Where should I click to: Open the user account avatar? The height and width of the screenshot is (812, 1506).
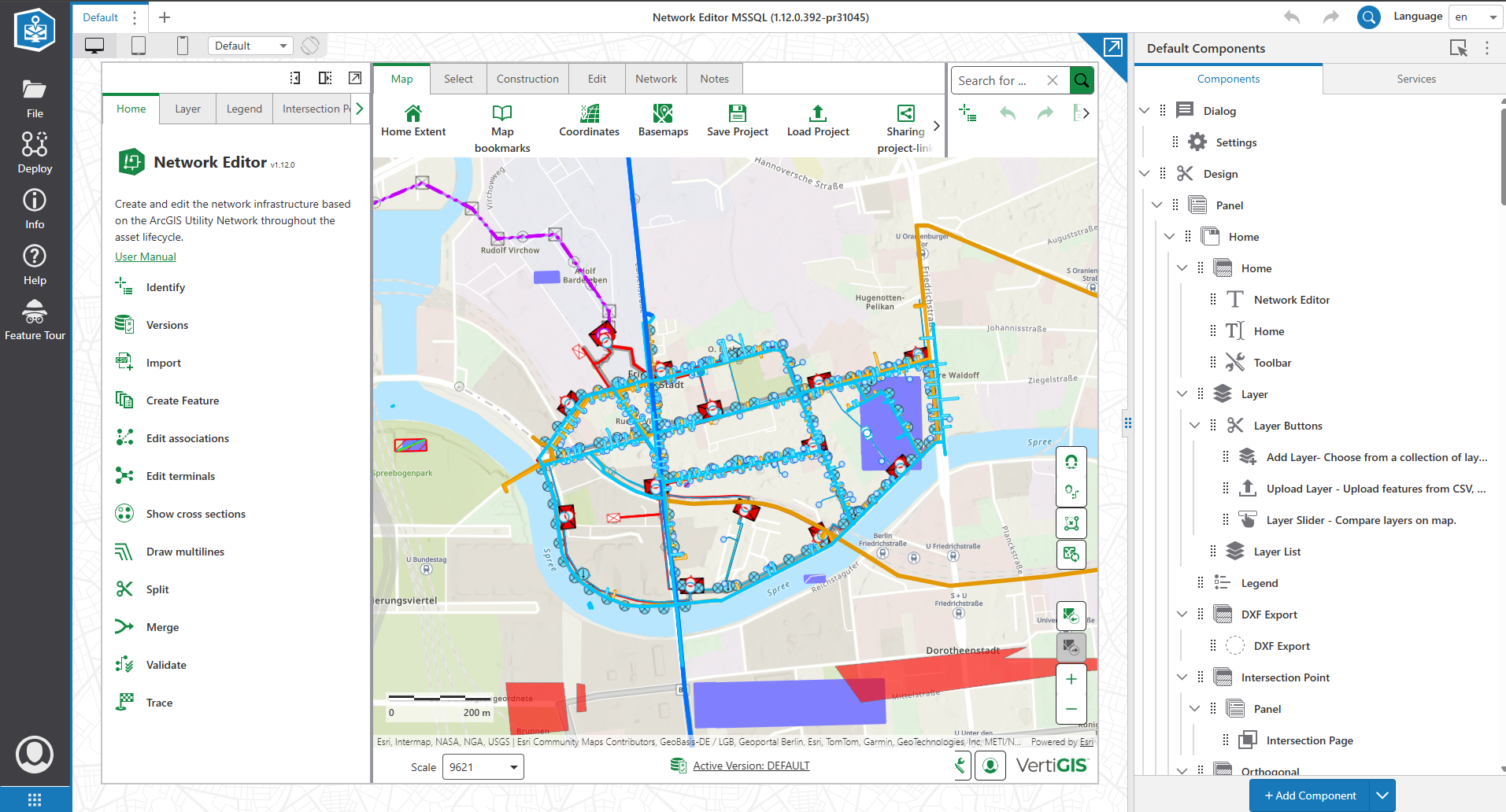35,755
